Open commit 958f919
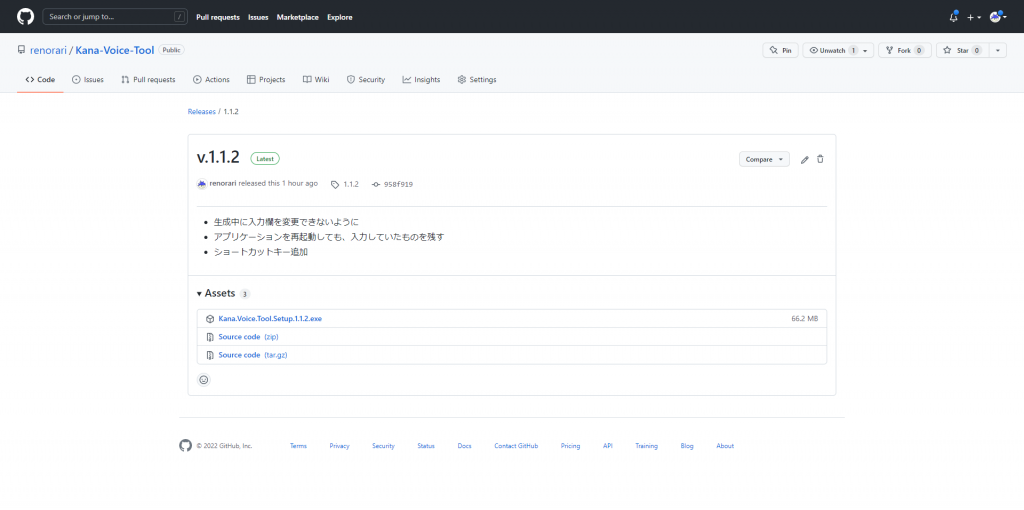This screenshot has height=510, width=1024. 392,184
